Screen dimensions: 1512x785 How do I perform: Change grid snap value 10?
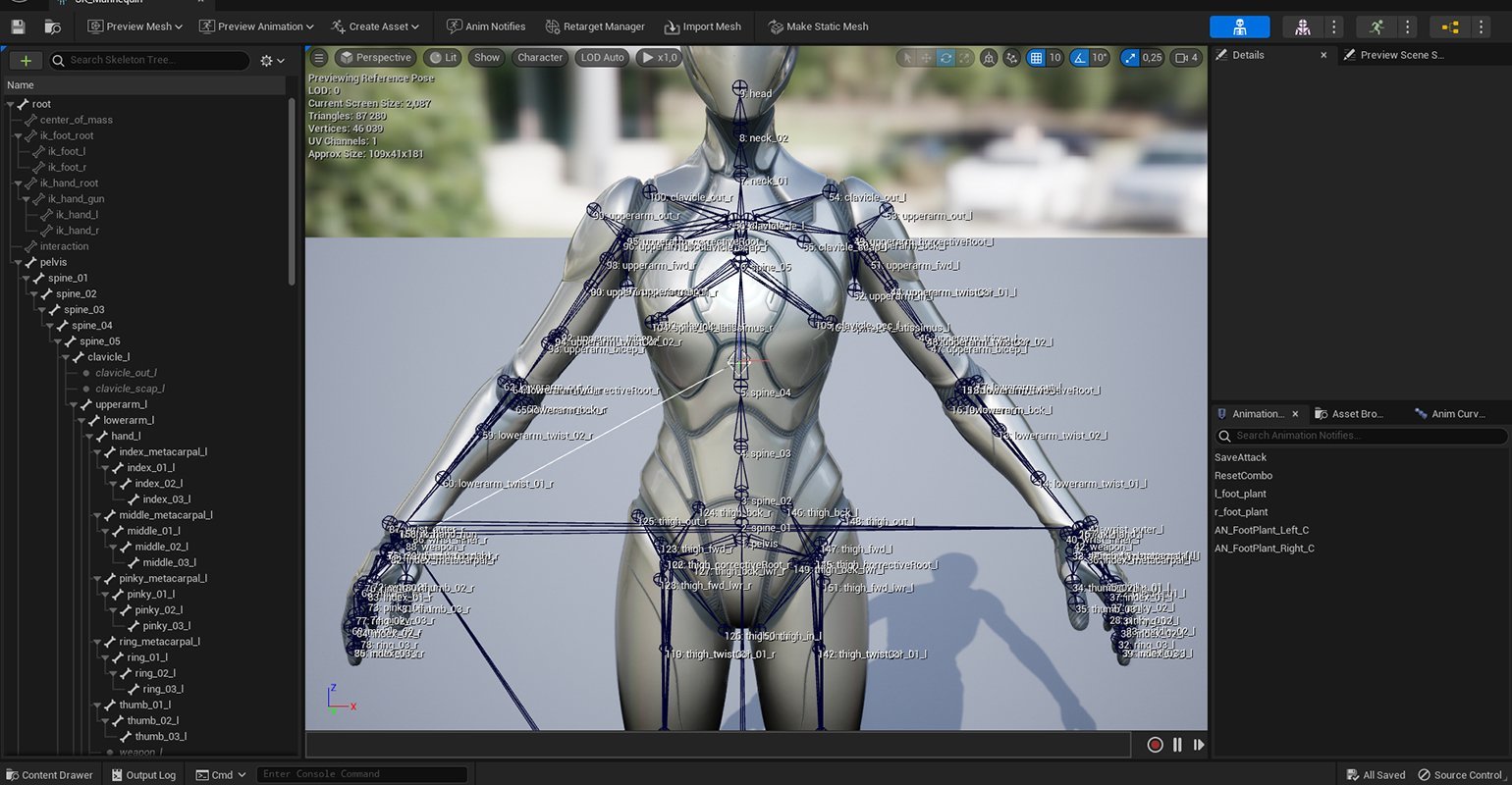pyautogui.click(x=1054, y=58)
